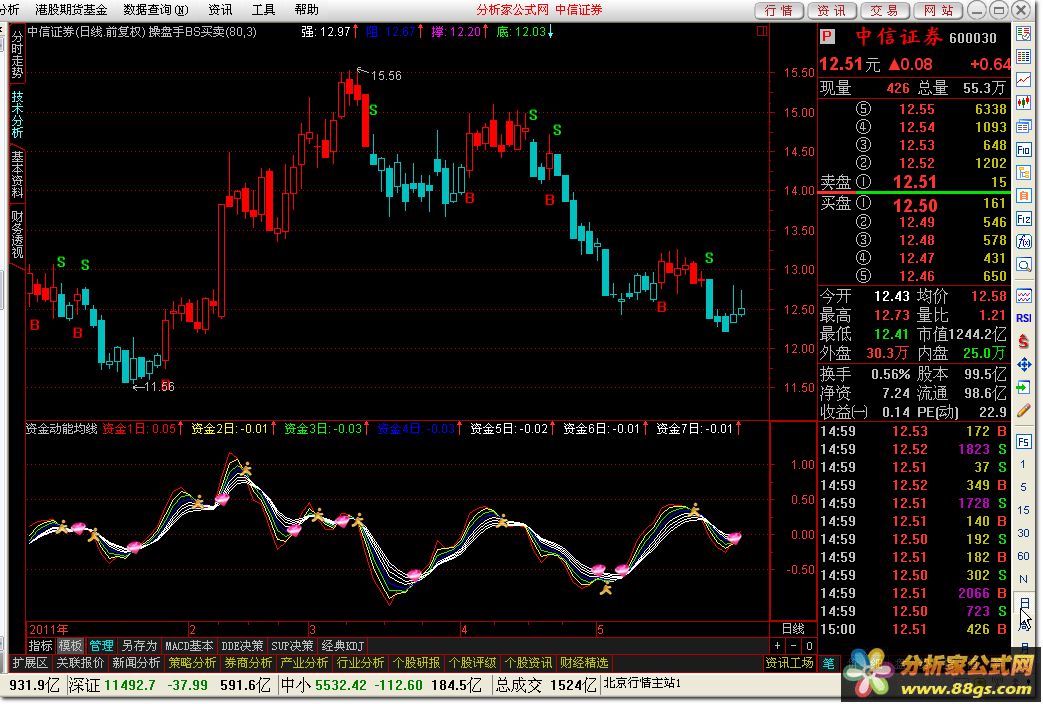
Task: Click the orange 自 self-selected stocks icon
Action: pos(1023,196)
